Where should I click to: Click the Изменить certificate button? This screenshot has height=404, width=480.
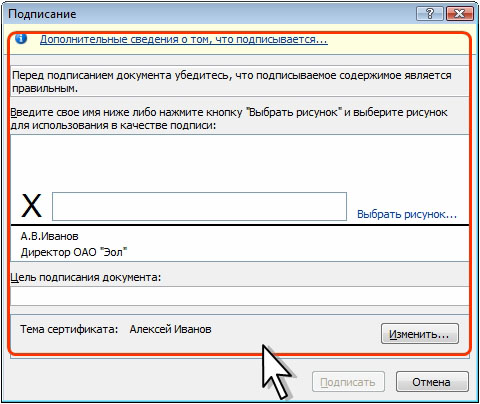coord(420,334)
